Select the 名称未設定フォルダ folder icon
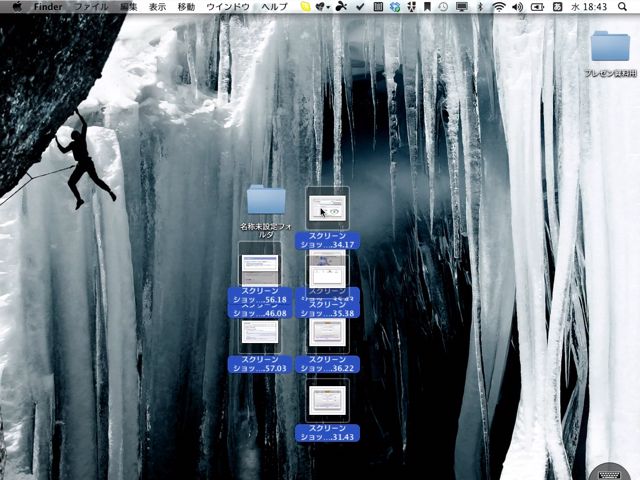The height and width of the screenshot is (480, 640). click(266, 199)
